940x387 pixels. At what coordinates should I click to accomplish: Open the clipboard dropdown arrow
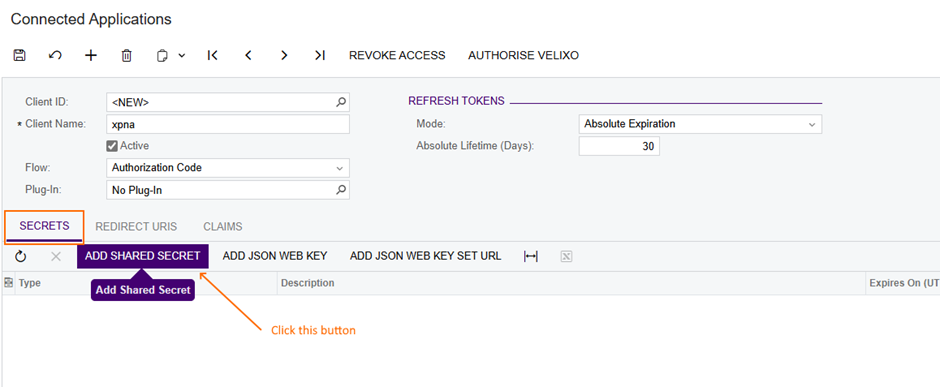[182, 56]
